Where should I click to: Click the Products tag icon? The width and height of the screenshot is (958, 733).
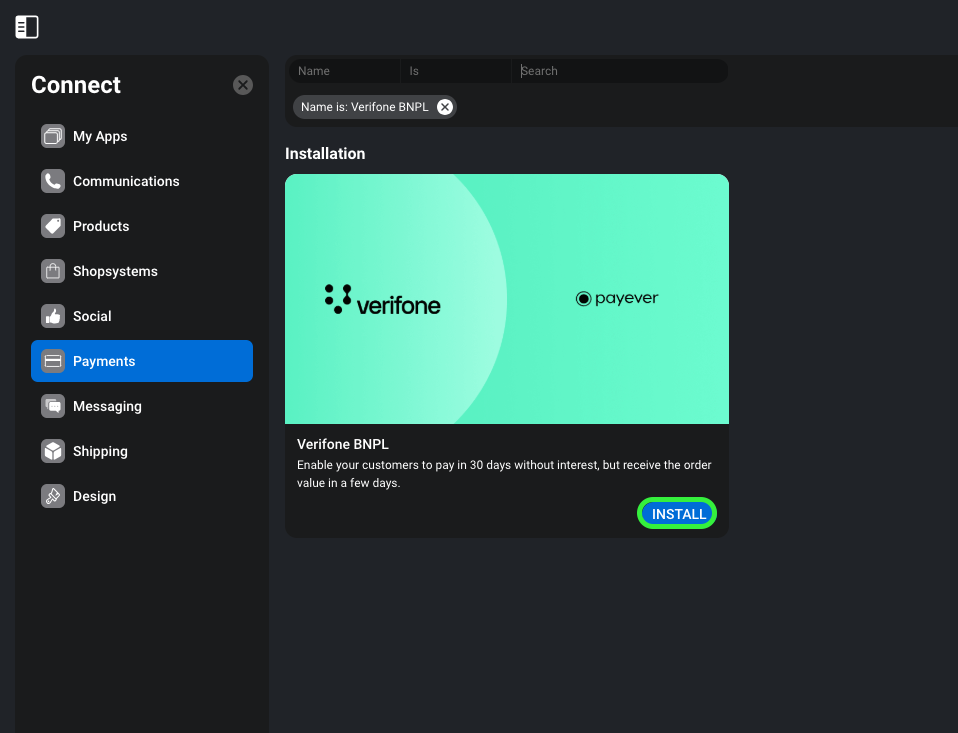tap(53, 226)
